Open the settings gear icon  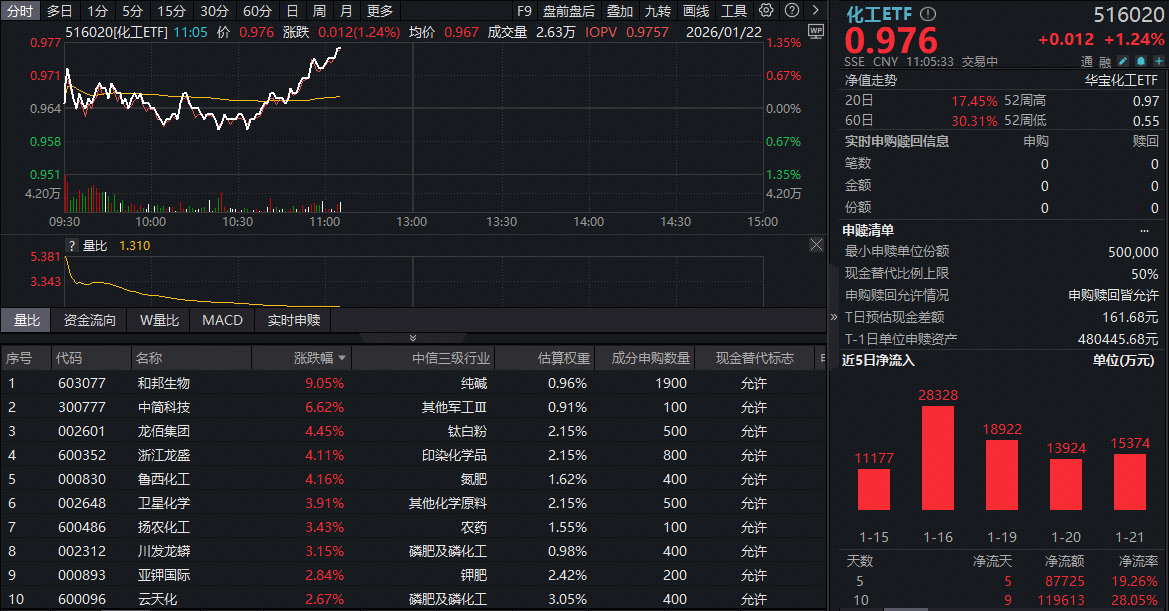[x=765, y=10]
